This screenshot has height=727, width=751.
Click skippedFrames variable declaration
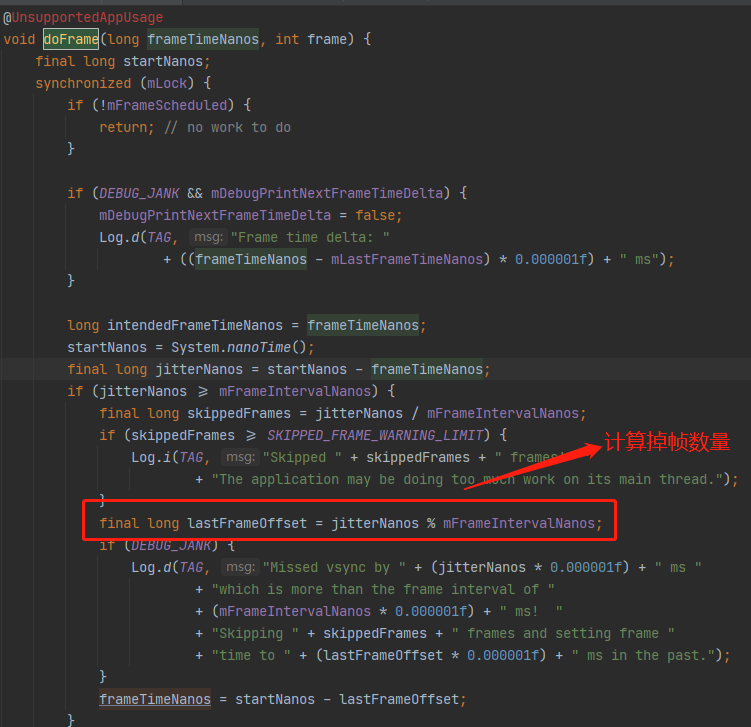click(x=239, y=414)
